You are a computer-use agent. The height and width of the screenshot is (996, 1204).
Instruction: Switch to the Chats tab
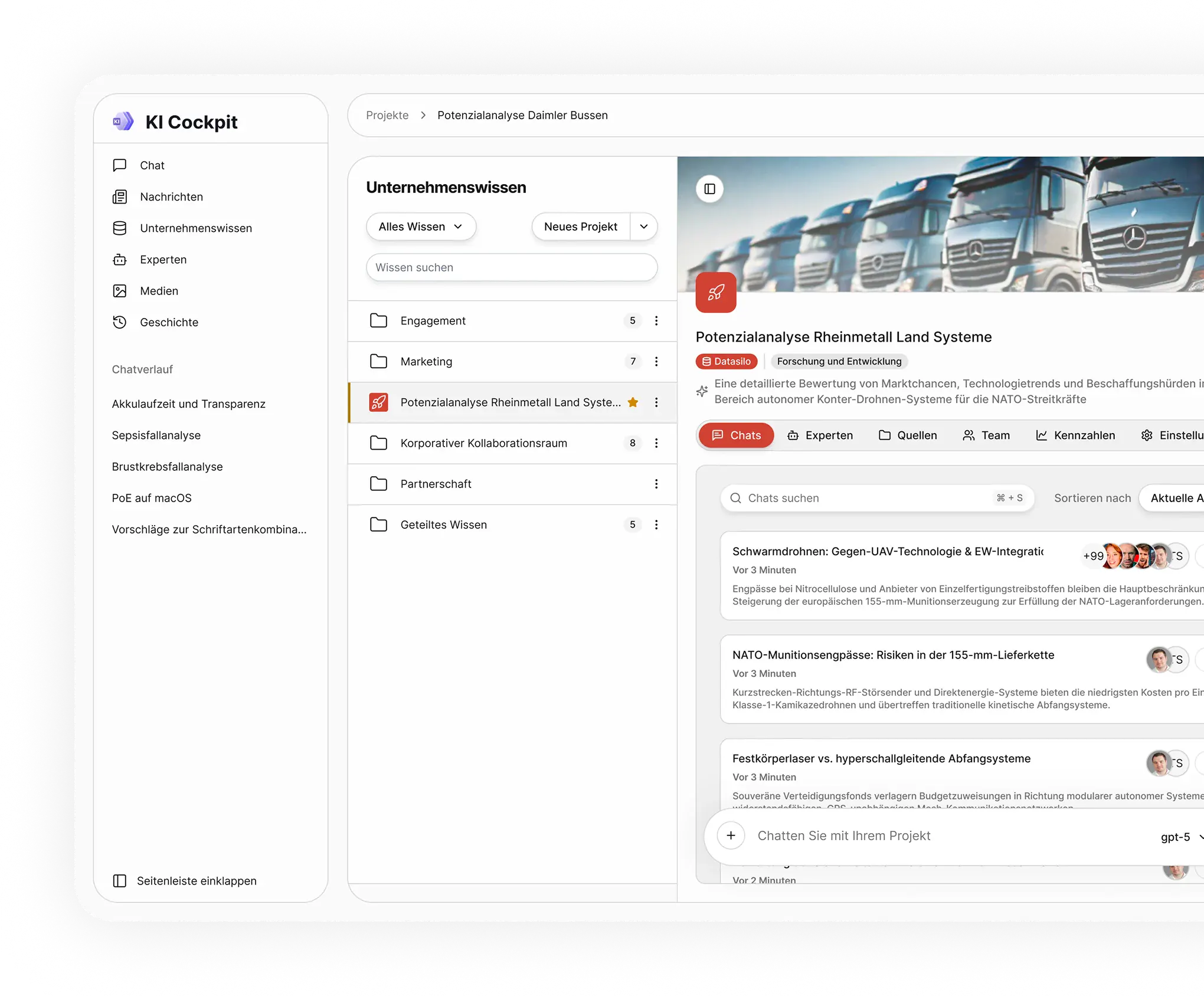736,435
